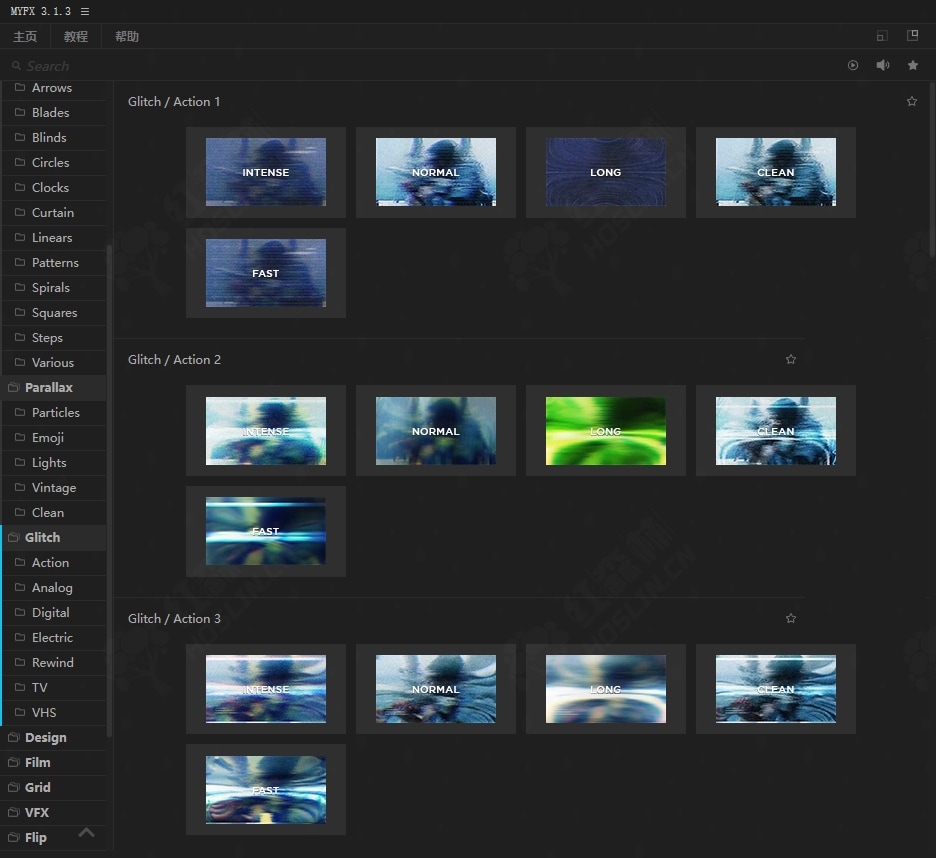Expand the Film category folder

(x=37, y=762)
